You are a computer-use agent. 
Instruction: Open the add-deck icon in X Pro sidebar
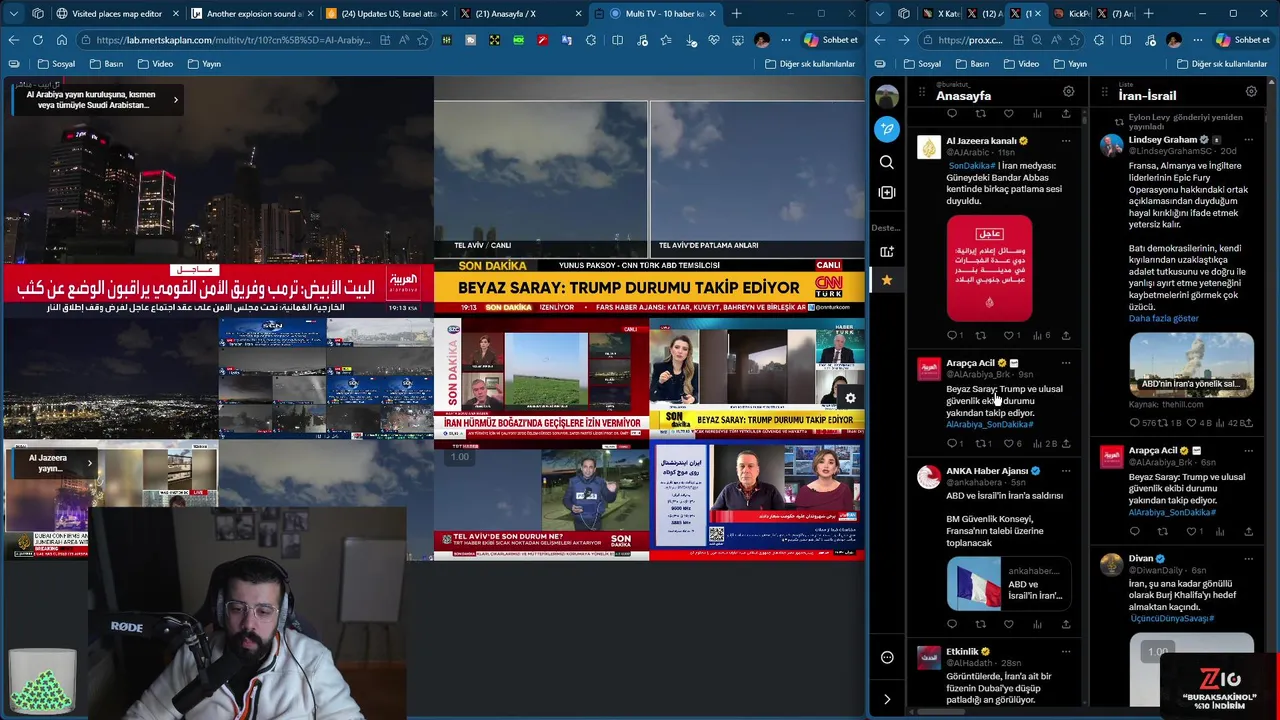(887, 252)
